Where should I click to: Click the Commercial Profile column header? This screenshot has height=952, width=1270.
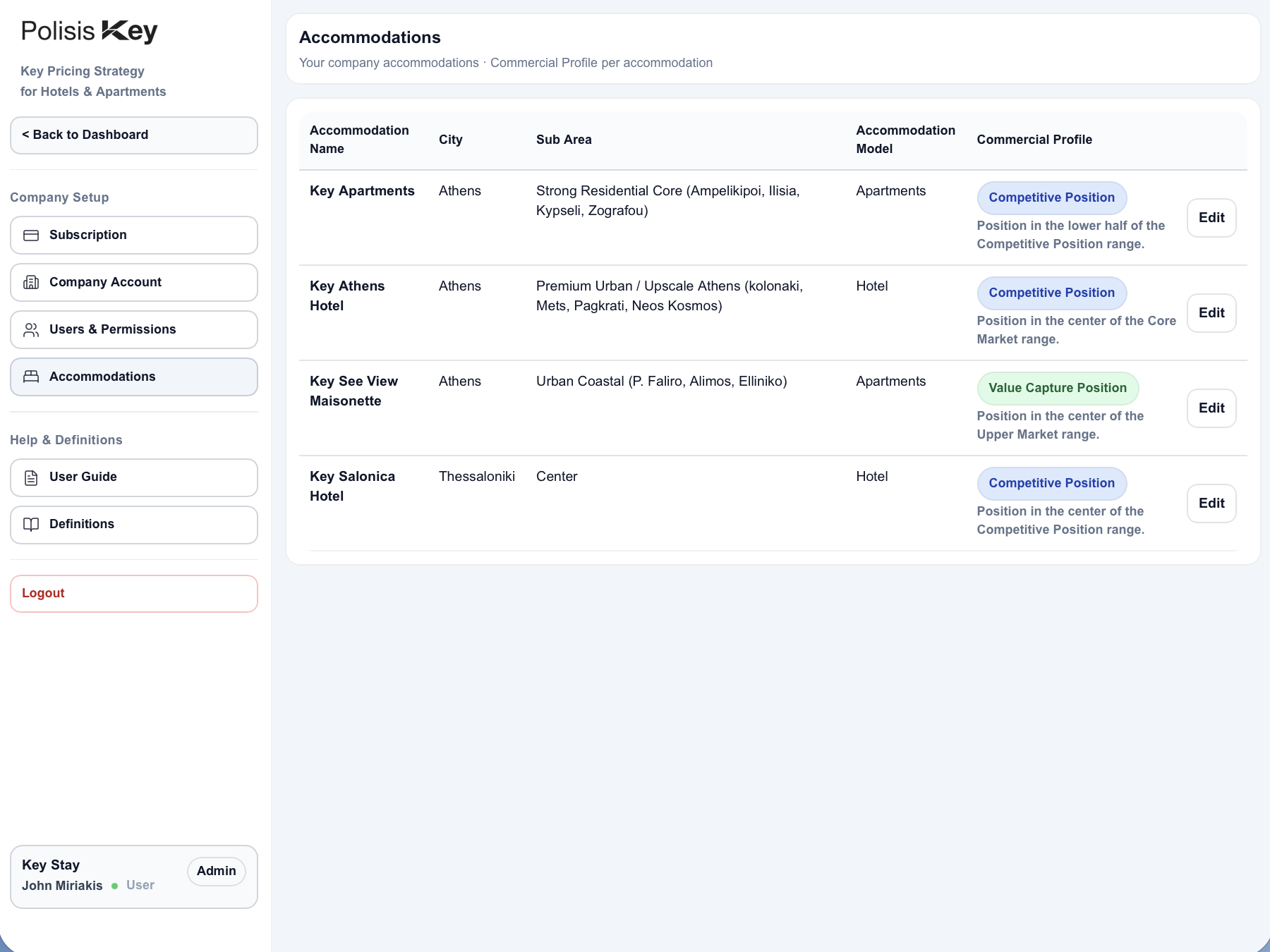pyautogui.click(x=1034, y=140)
